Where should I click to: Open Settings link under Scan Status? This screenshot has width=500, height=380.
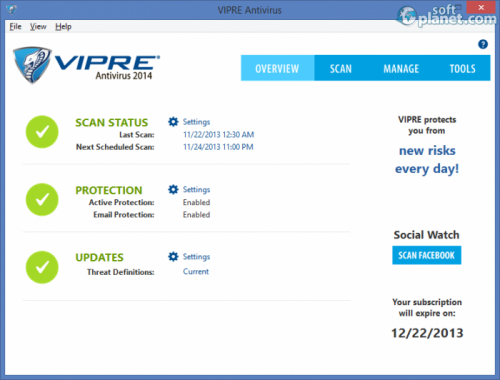pos(196,122)
